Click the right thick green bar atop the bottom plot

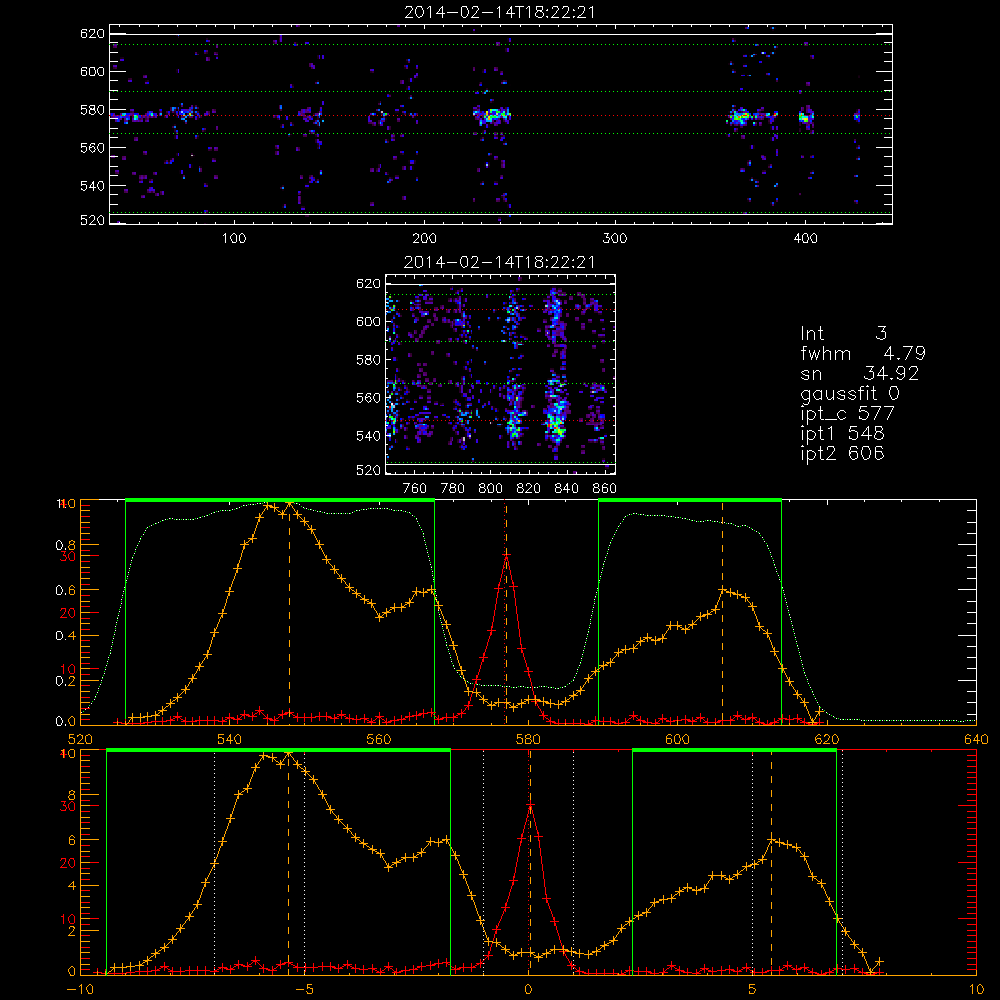point(735,751)
